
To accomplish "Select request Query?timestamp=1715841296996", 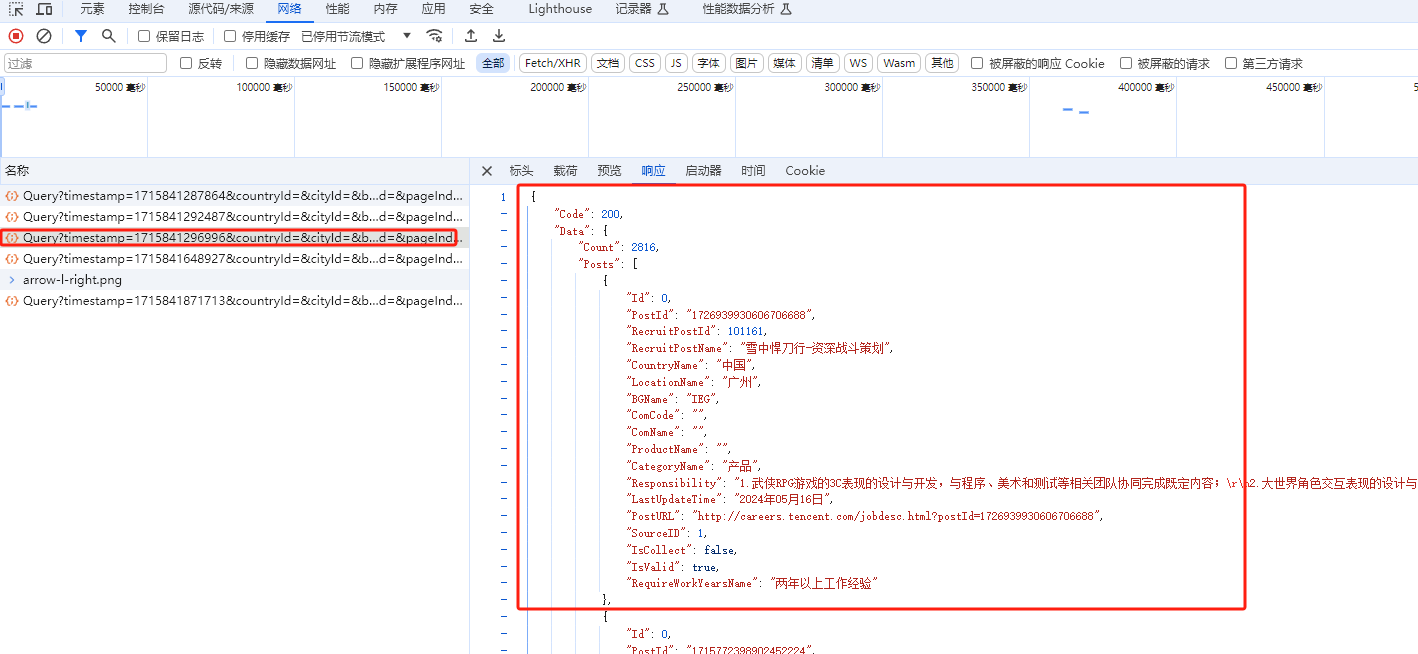I will pos(234,238).
